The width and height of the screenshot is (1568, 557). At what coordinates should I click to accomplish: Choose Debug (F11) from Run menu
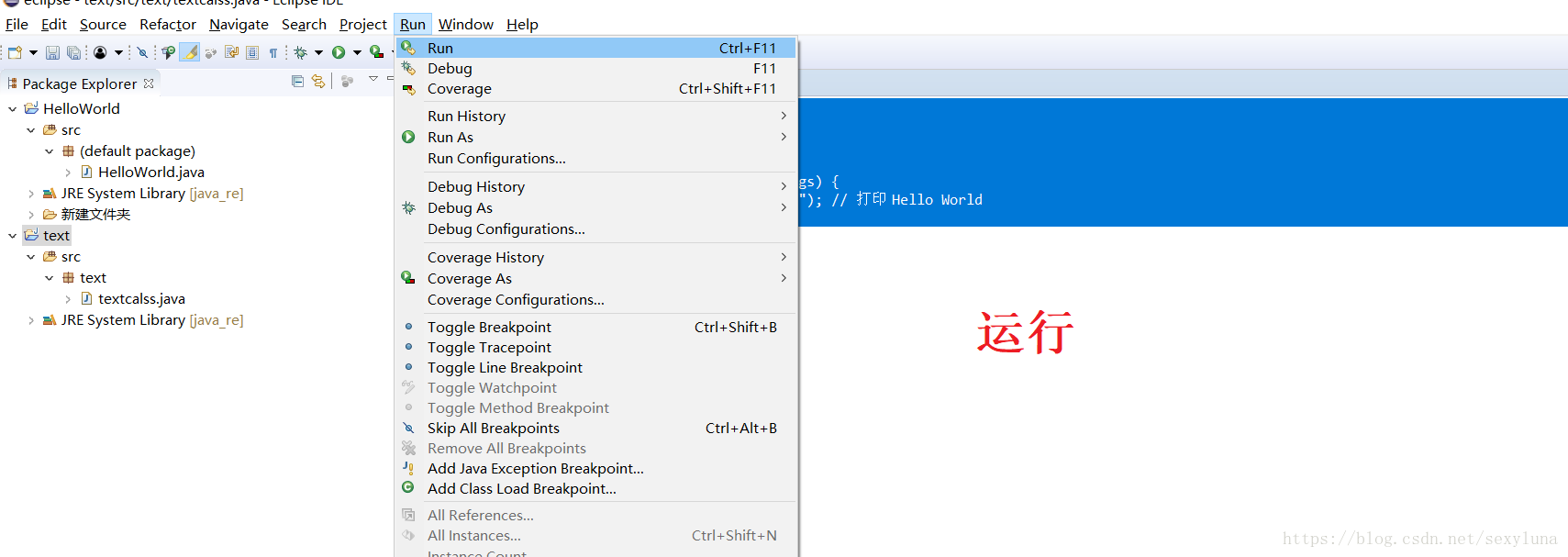[596, 68]
